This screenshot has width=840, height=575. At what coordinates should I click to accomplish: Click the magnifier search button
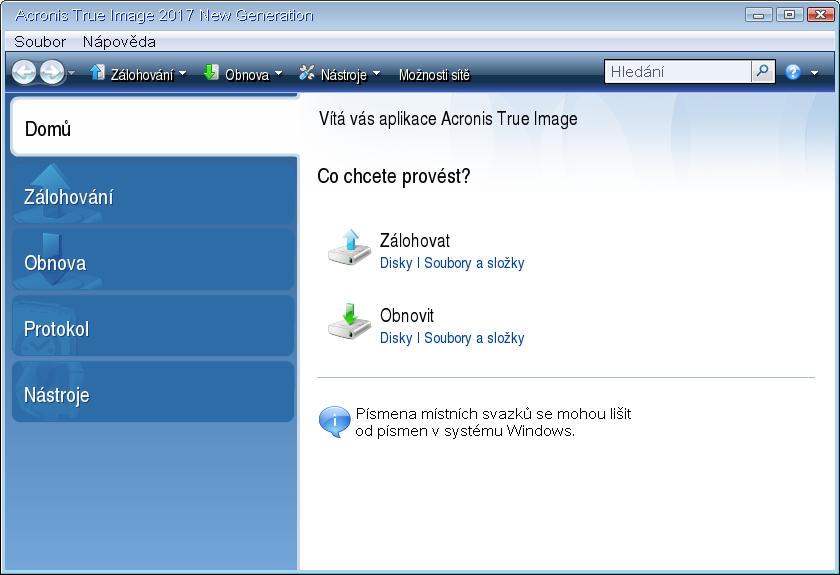(763, 72)
